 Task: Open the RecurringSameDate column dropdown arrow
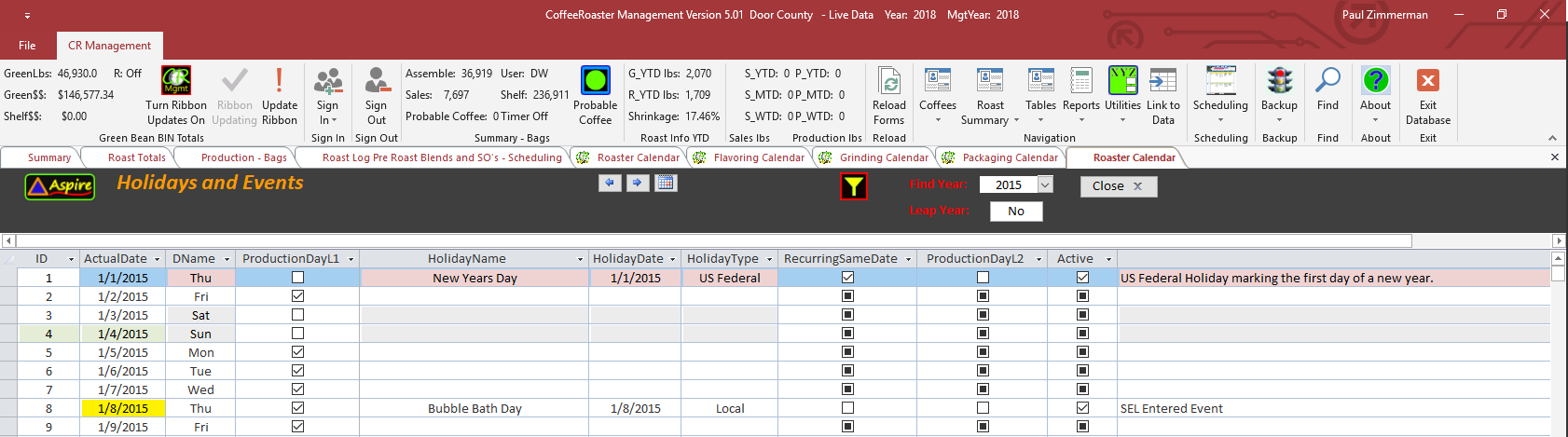(908, 259)
